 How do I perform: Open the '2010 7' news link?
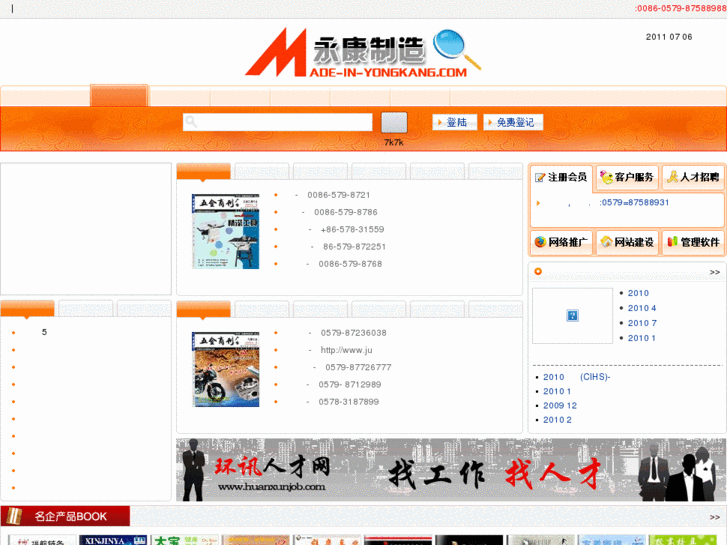[x=642, y=323]
